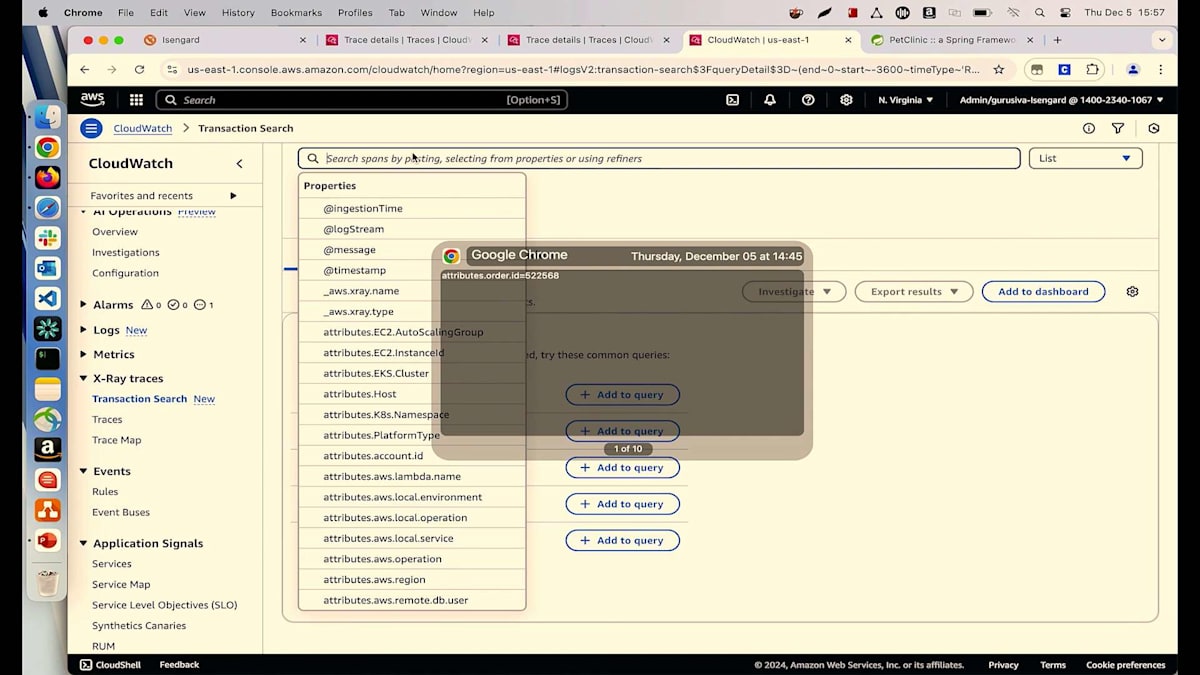
Task: Open the Export results dropdown
Action: tap(914, 292)
